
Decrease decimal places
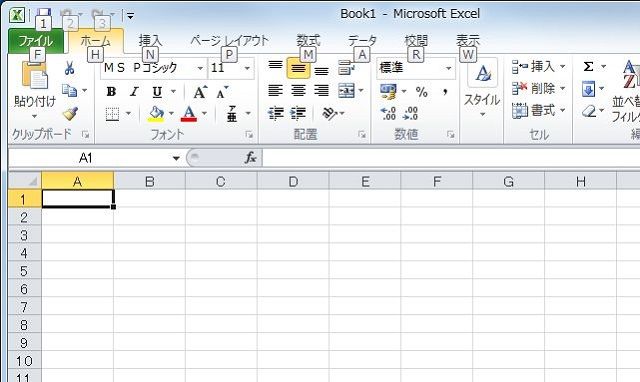[x=410, y=113]
